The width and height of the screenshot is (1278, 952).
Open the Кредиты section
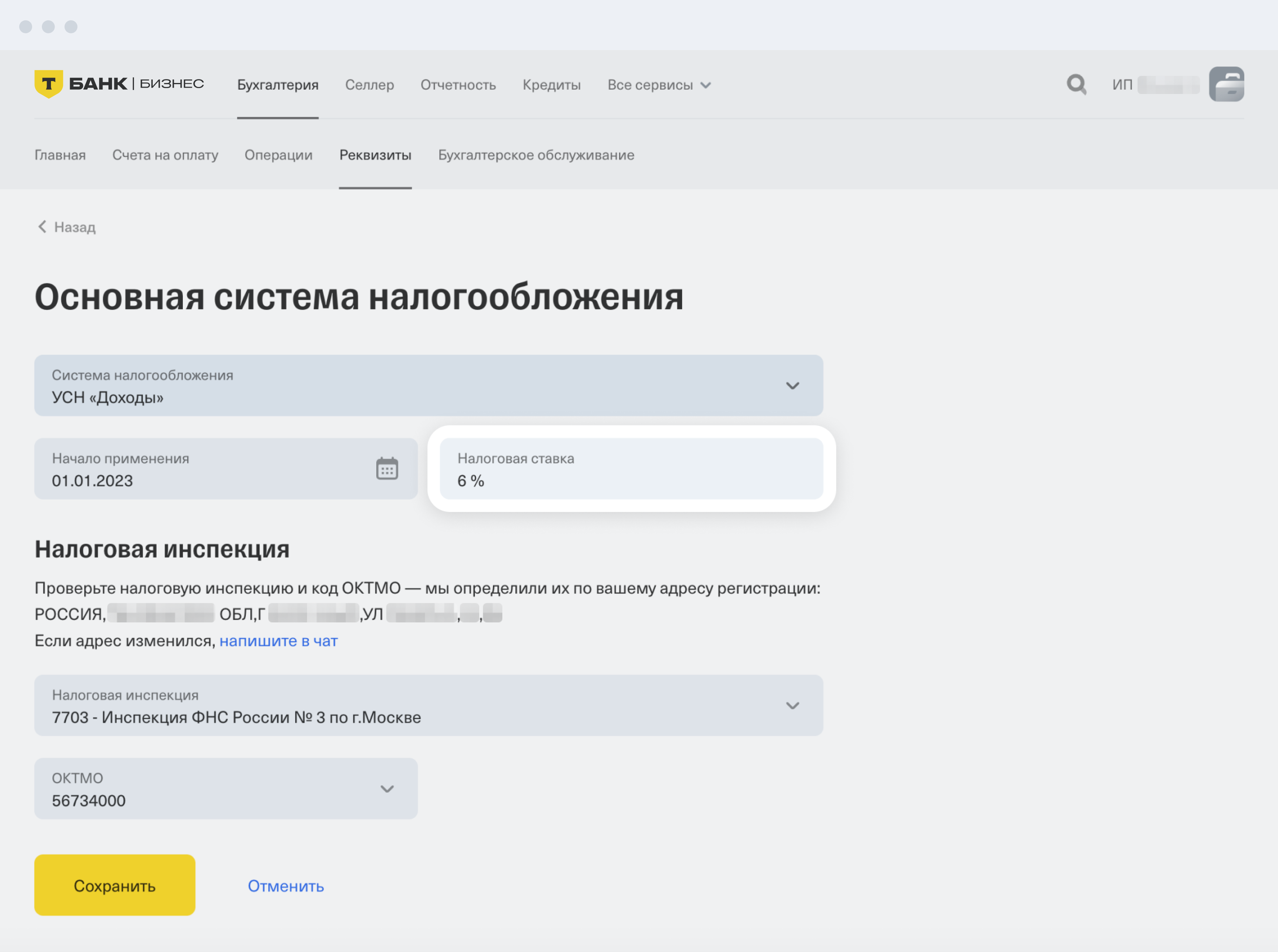point(552,85)
